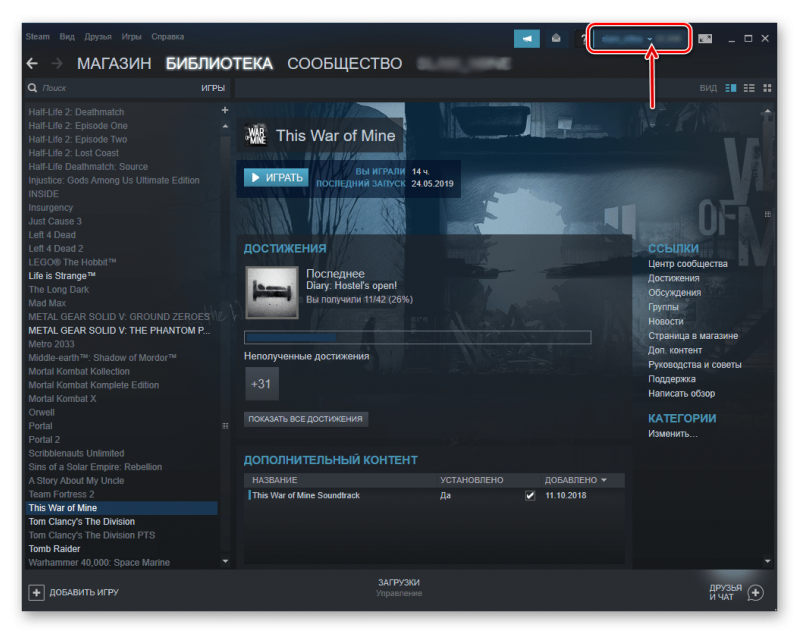Open the ИГРЫ filter dropdown

point(213,88)
